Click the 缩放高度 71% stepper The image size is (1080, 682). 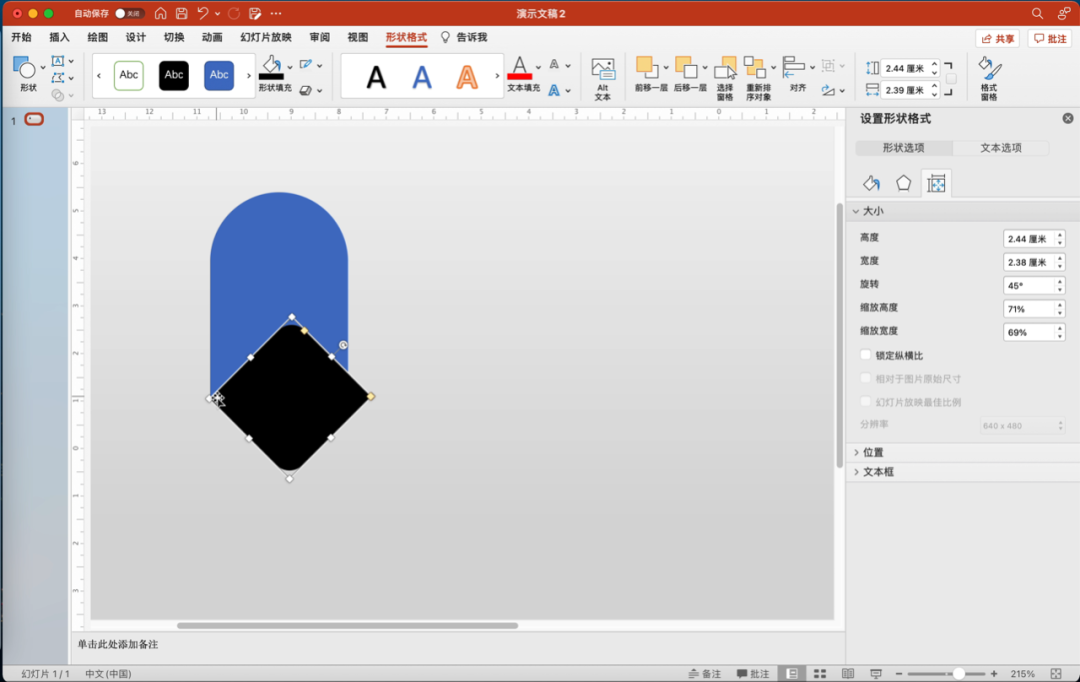point(1060,309)
